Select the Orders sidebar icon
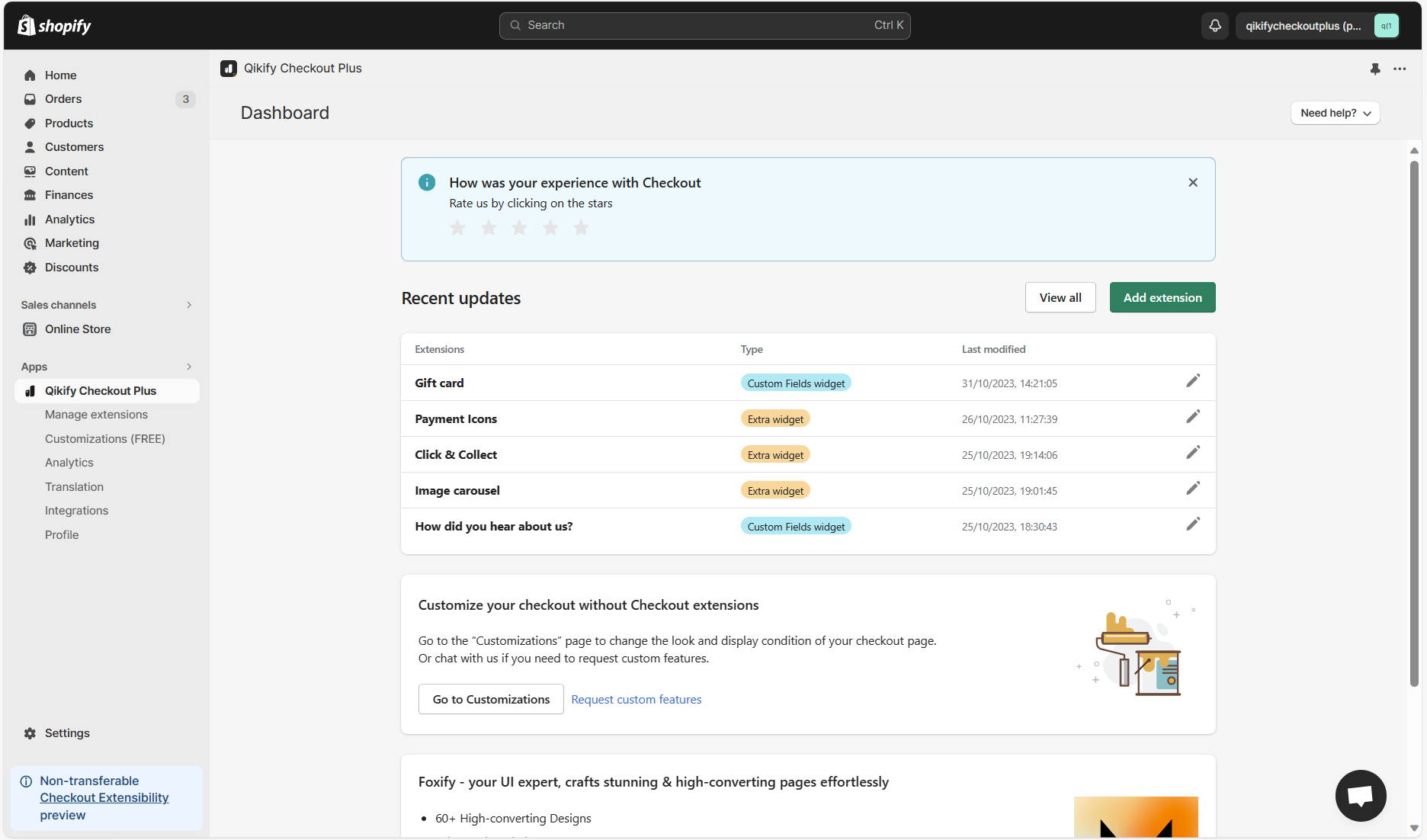1427x840 pixels. [x=30, y=99]
